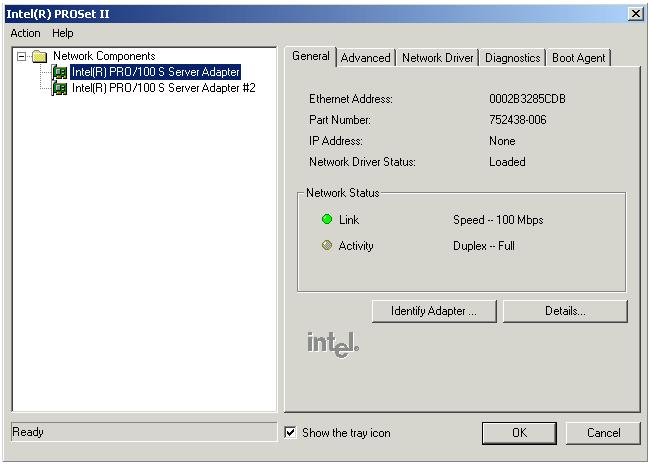Go to the Boot Agent tab

[x=578, y=58]
